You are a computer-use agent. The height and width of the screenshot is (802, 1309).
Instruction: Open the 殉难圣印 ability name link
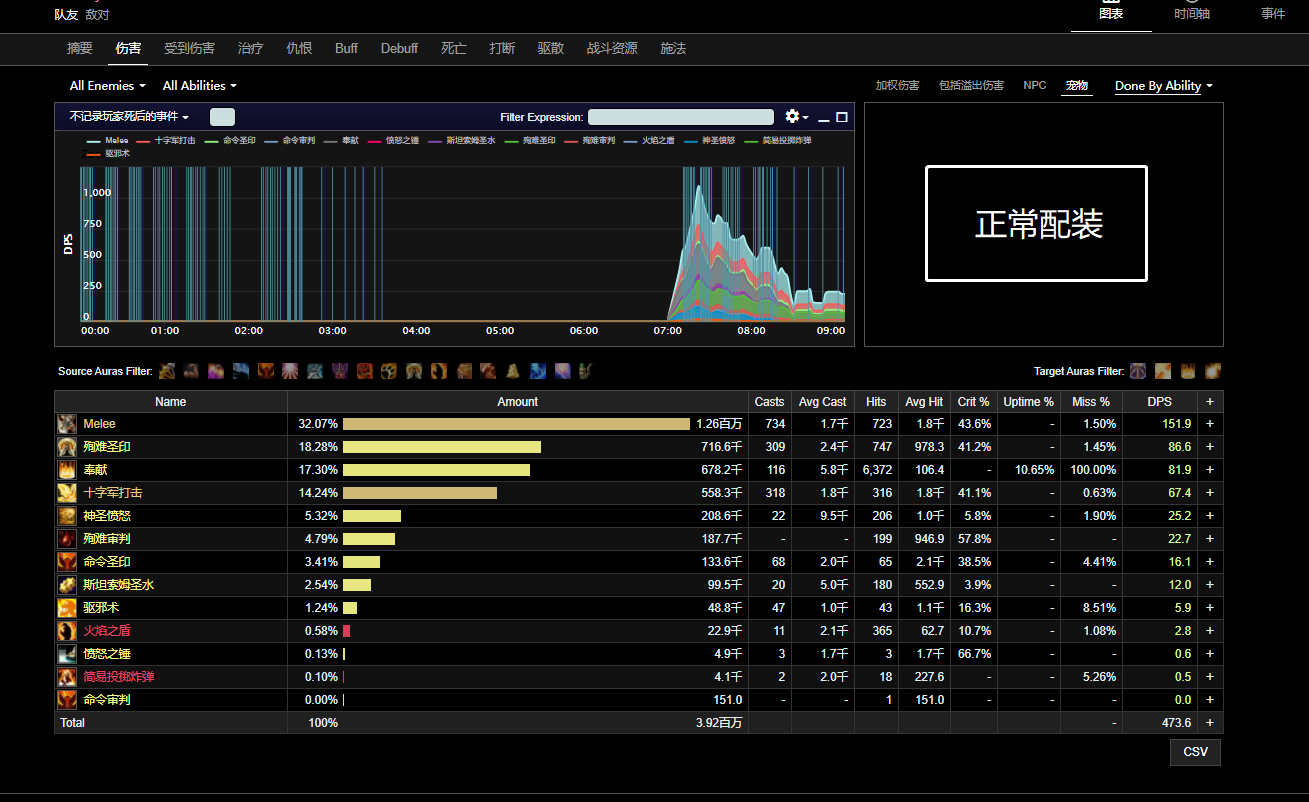pyautogui.click(x=107, y=447)
